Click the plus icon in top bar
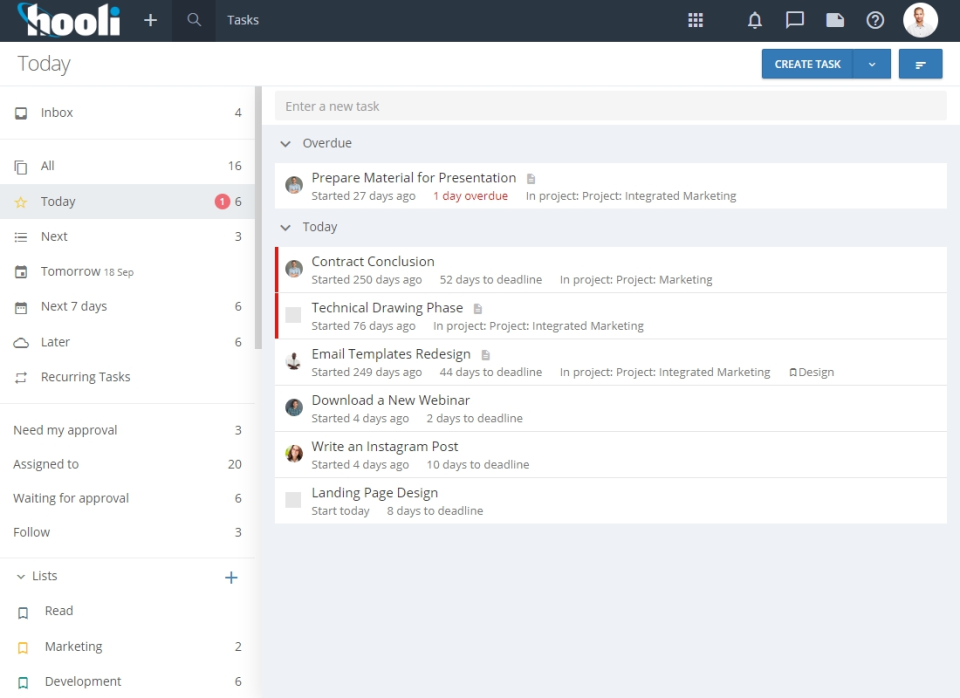Viewport: 960px width, 698px height. [150, 20]
